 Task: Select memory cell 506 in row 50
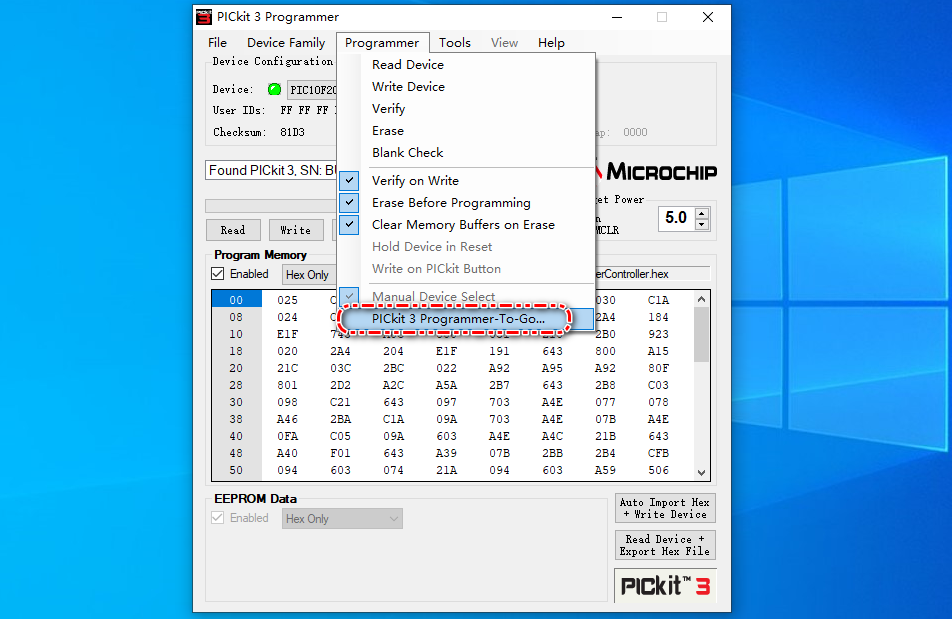[x=658, y=470]
